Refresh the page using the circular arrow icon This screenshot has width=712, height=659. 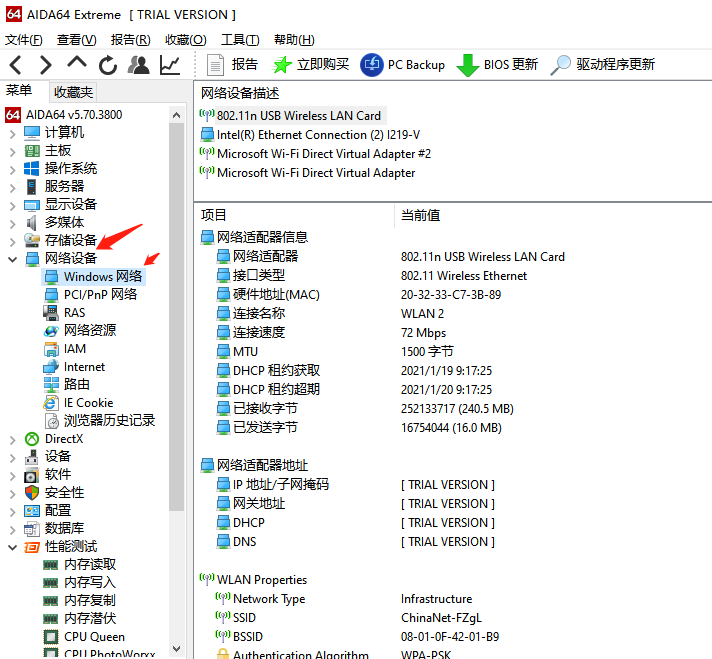click(x=108, y=65)
